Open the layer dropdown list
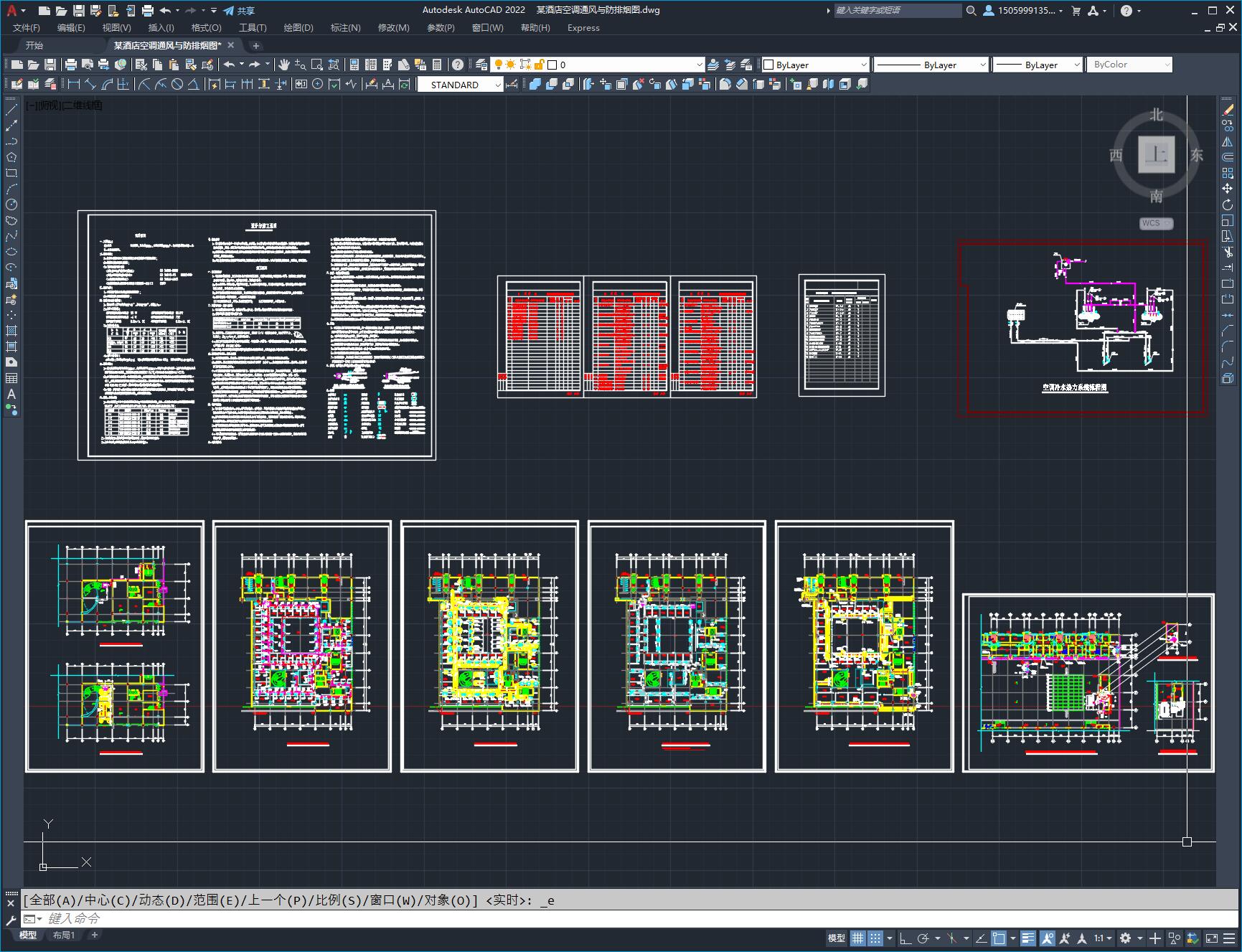This screenshot has width=1242, height=952. click(700, 65)
